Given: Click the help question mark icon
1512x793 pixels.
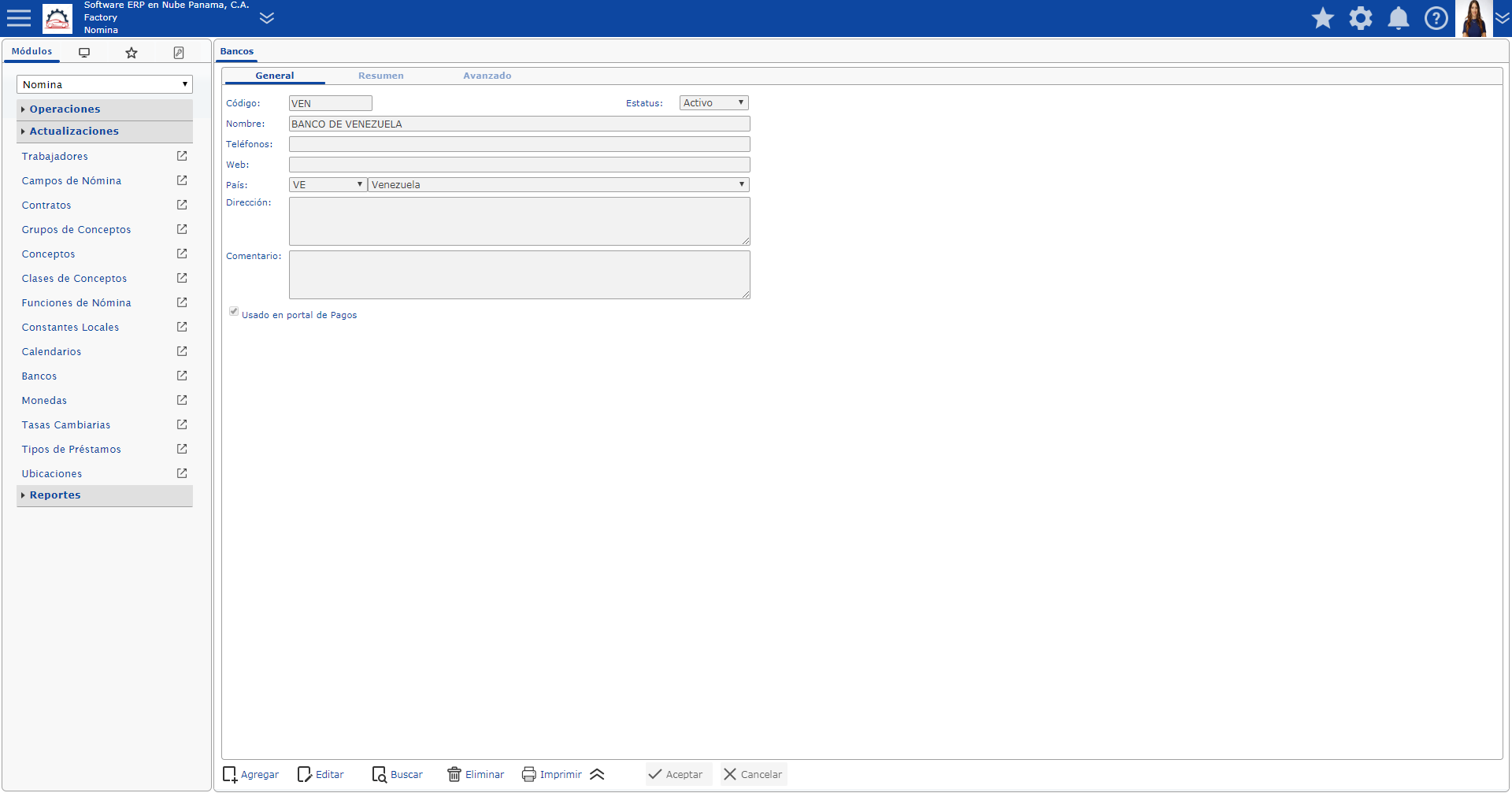Looking at the screenshot, I should tap(1436, 18).
